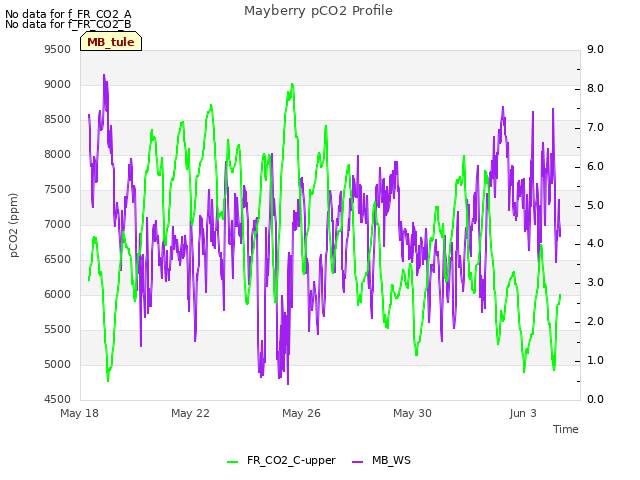
Task: Click the 5500 left axis value
Action: tap(58, 329)
